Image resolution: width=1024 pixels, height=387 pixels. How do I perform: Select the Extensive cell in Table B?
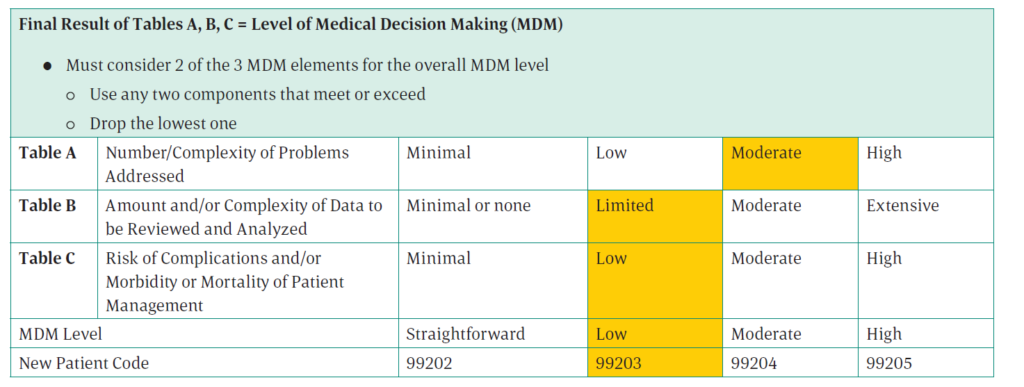926,217
